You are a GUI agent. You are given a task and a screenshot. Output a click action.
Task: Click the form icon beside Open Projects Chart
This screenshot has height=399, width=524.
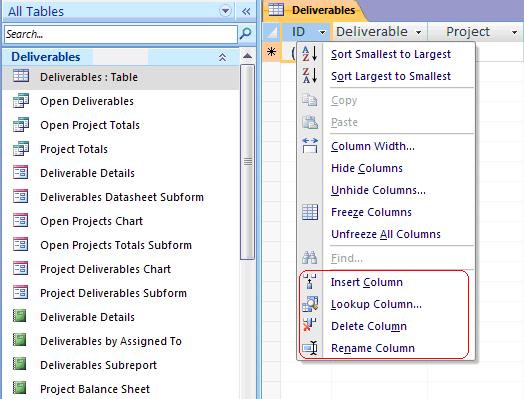click(x=20, y=221)
